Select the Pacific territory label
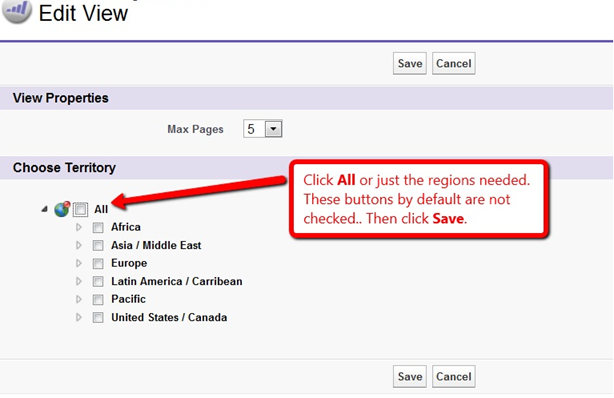 click(x=128, y=299)
